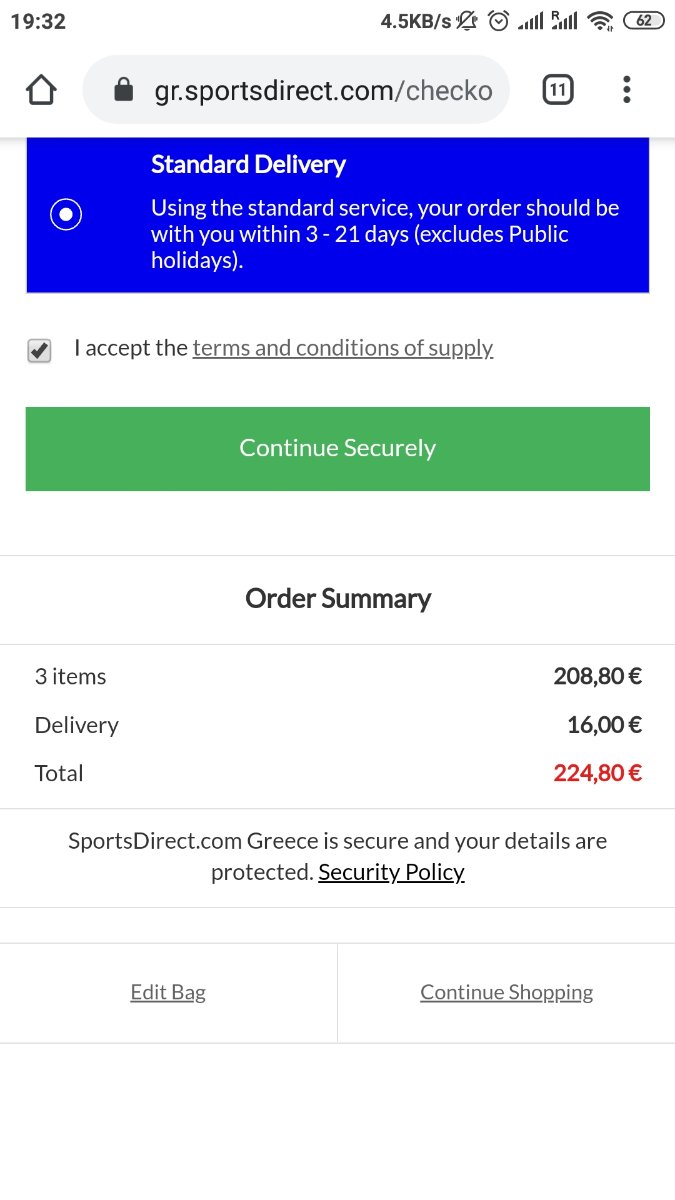Open the tab switcher showing 11 tabs

click(x=558, y=91)
